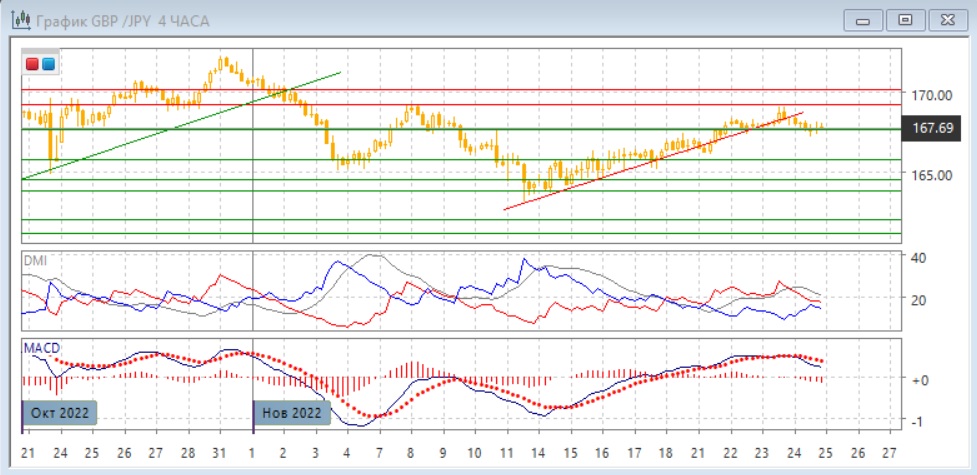The image size is (977, 475).
Task: Click the red square icon on chart
Action: click(x=33, y=65)
